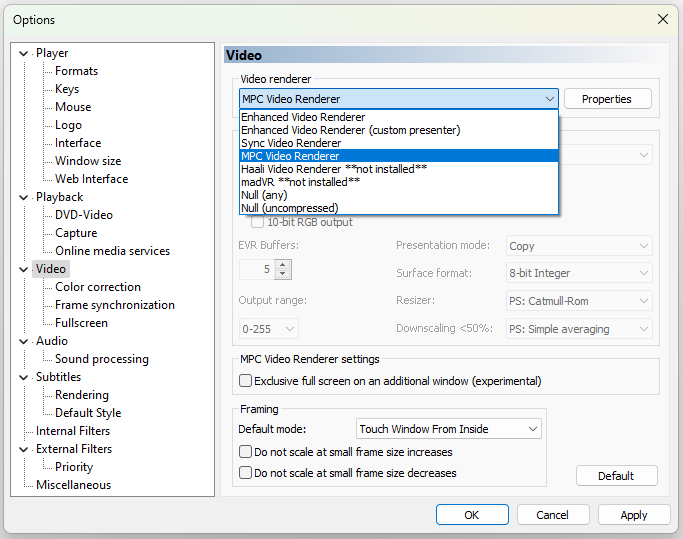
Task: Open the Surface format dropdown
Action: click(579, 273)
